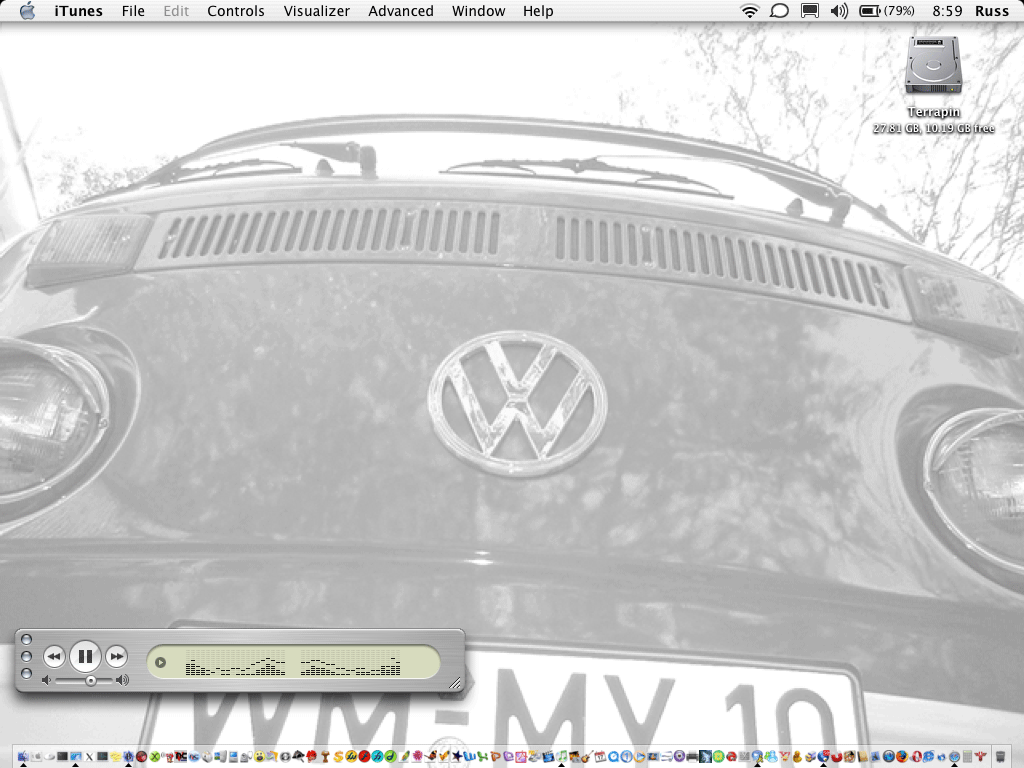Screen dimensions: 1024x768
Task: Launch Microsoft Word from the Dock
Action: pos(469,756)
